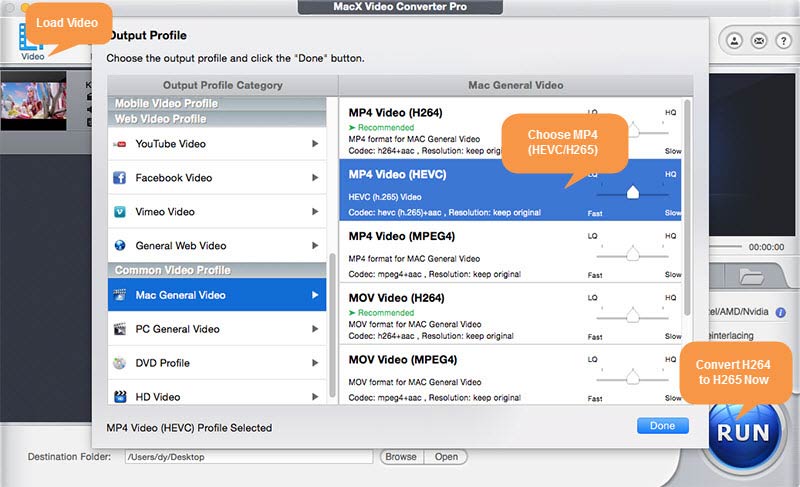Click the profile list vertical scrollbar
This screenshot has width=800, height=487.
(x=687, y=208)
